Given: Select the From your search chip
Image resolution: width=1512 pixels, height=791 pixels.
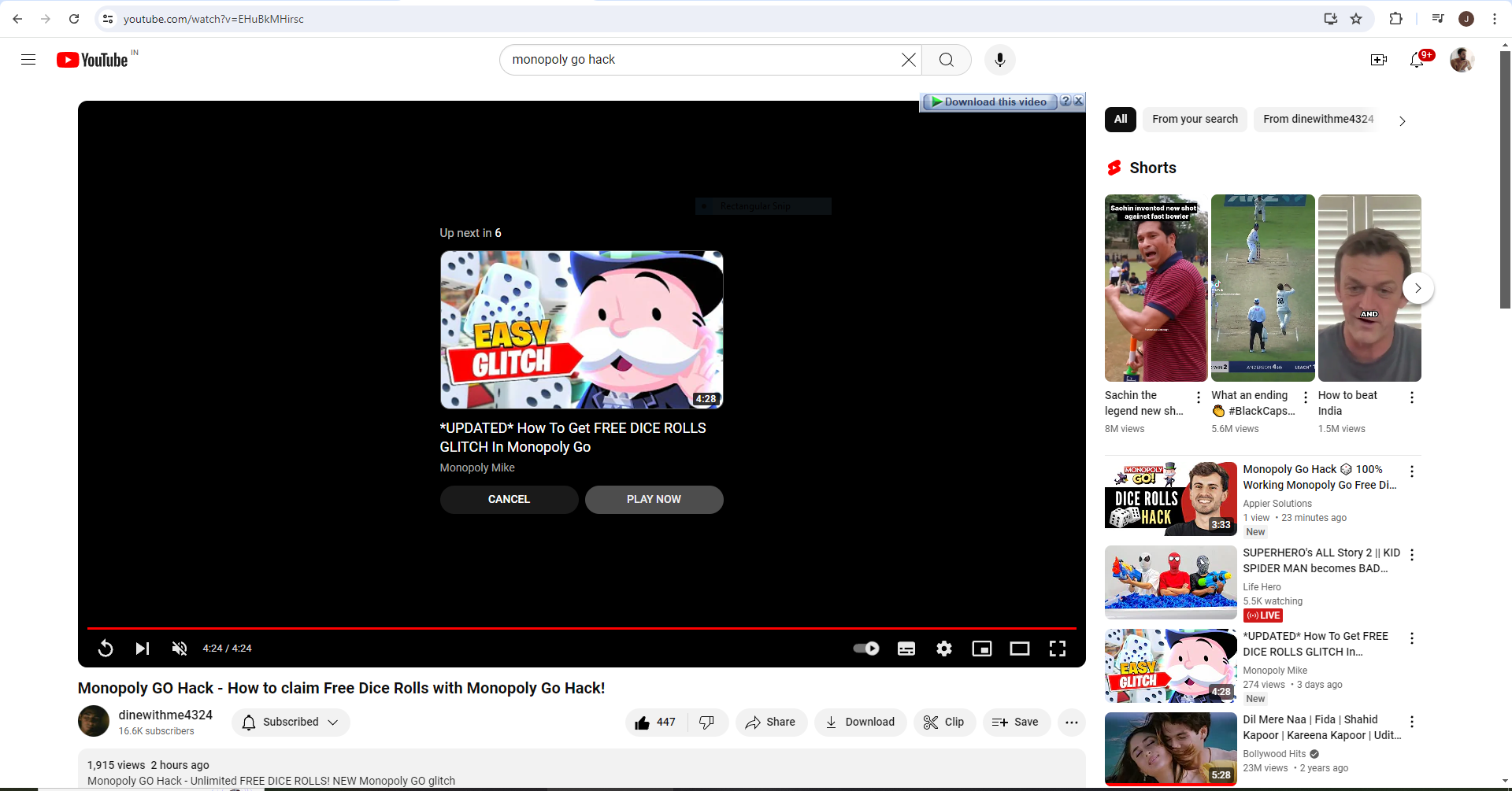Looking at the screenshot, I should coord(1195,120).
